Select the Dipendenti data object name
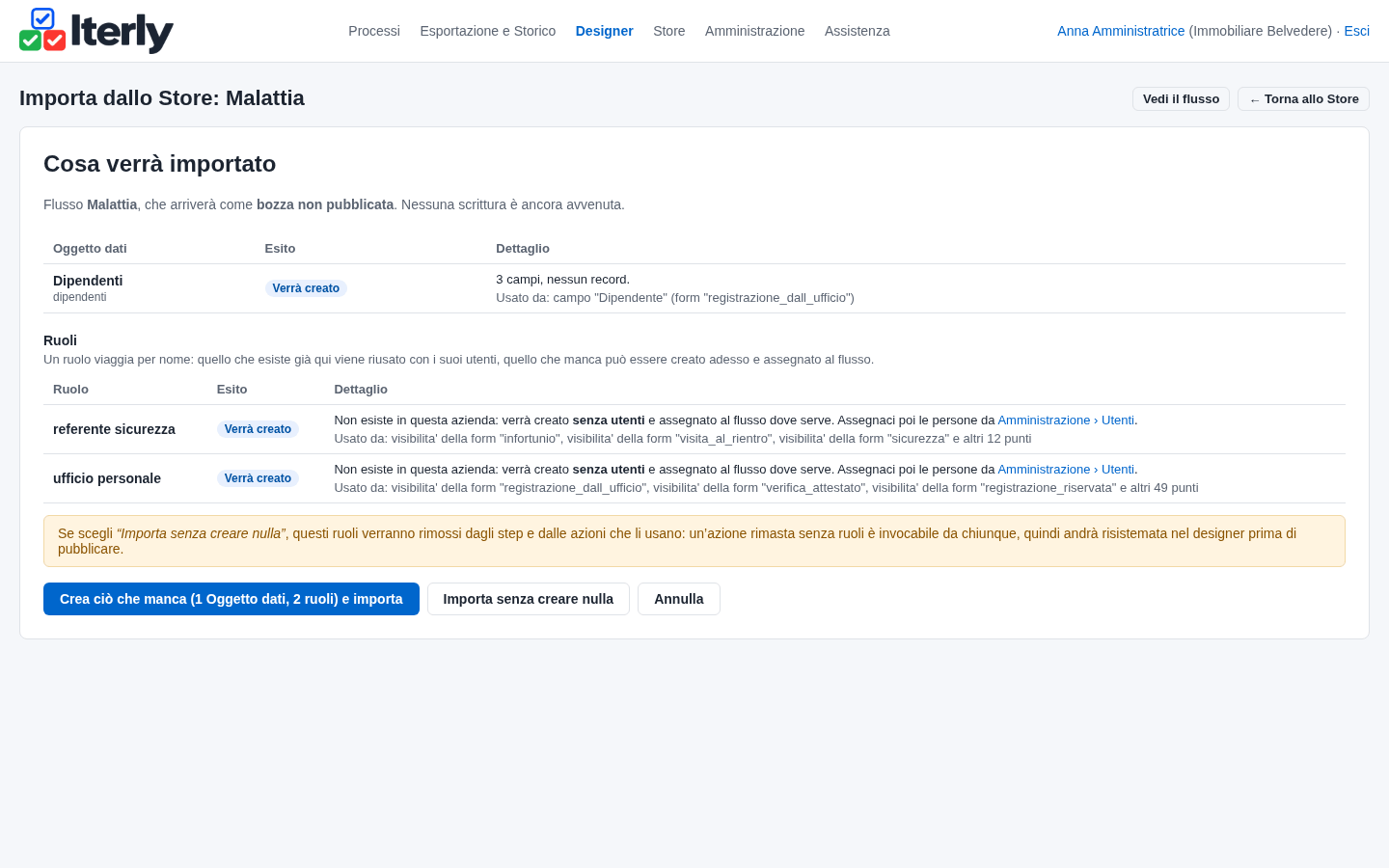The image size is (1389, 868). 88,281
